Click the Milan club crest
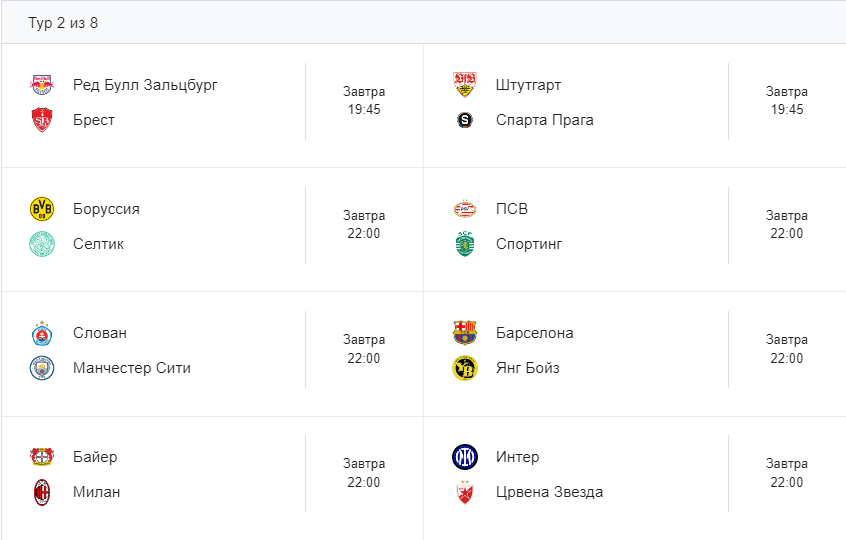 tap(41, 492)
